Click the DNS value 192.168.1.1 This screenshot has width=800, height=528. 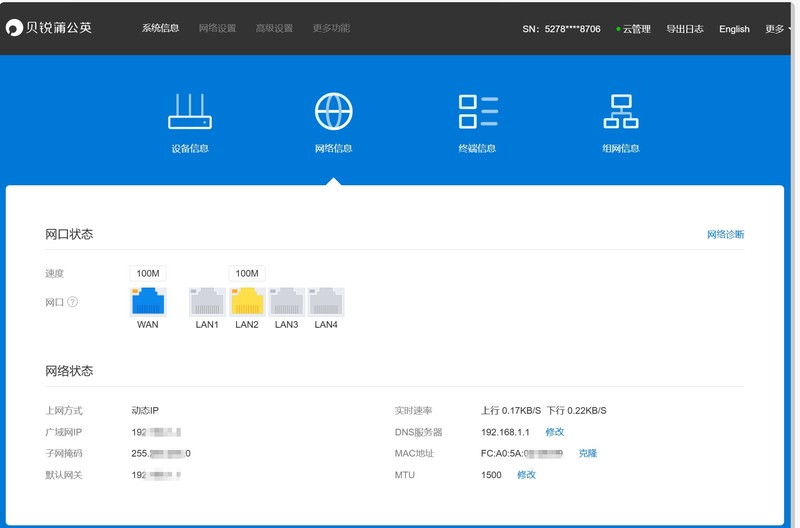(x=505, y=432)
